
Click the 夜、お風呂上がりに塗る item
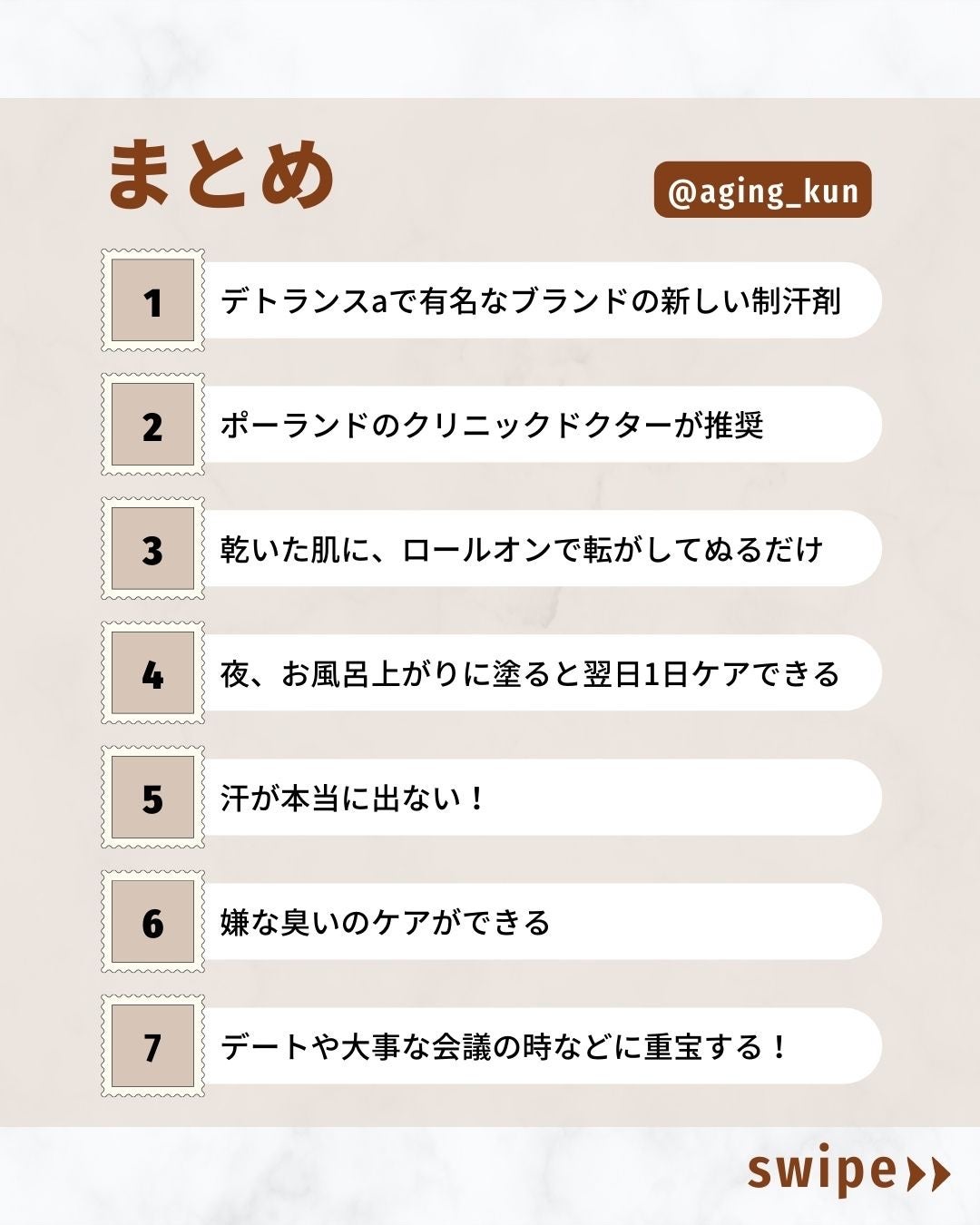[531, 674]
